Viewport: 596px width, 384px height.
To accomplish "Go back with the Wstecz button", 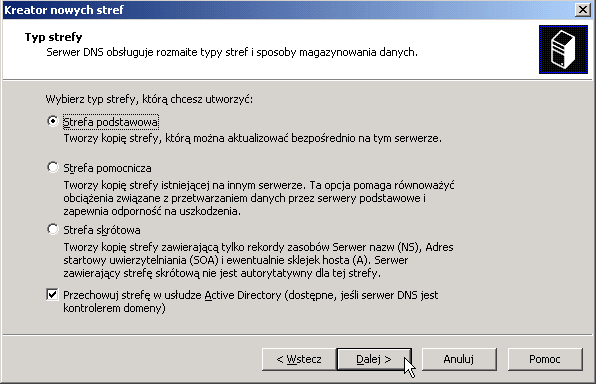I will tap(299, 359).
